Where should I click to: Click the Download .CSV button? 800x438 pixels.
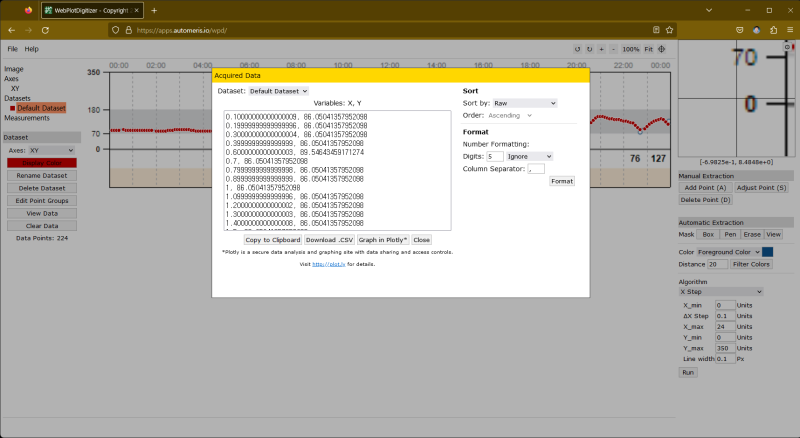[329, 240]
